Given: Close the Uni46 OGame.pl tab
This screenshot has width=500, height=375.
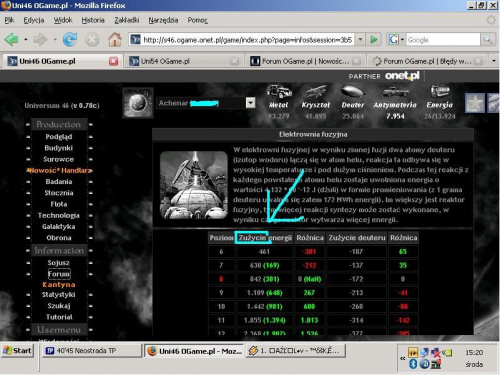Looking at the screenshot, I should point(113,61).
